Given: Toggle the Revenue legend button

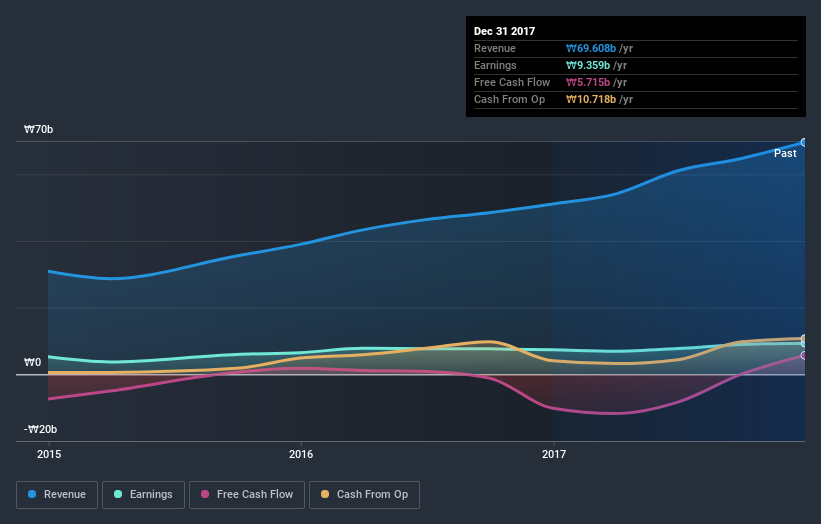Looking at the screenshot, I should point(57,495).
